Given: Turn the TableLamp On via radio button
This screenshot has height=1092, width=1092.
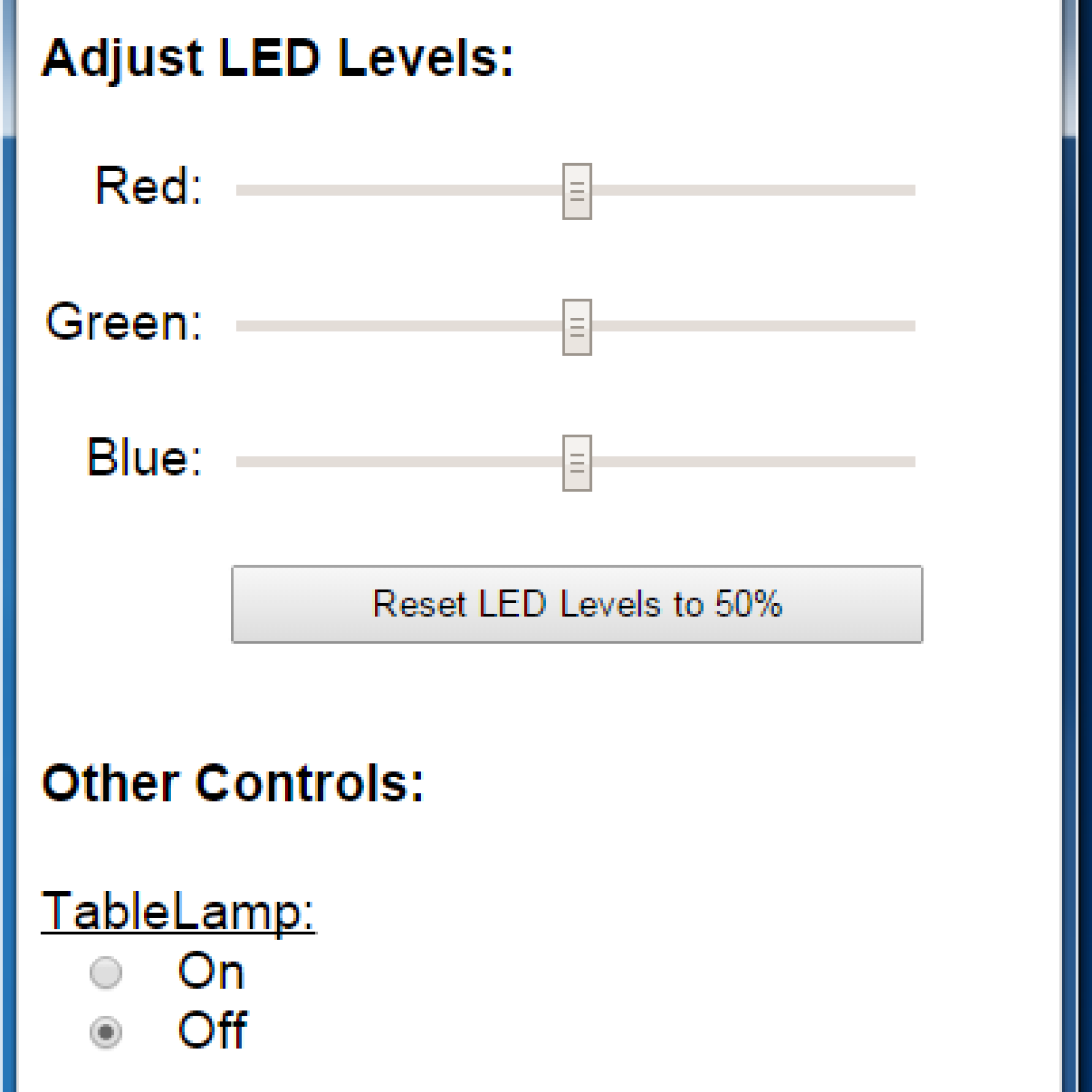Looking at the screenshot, I should [106, 972].
